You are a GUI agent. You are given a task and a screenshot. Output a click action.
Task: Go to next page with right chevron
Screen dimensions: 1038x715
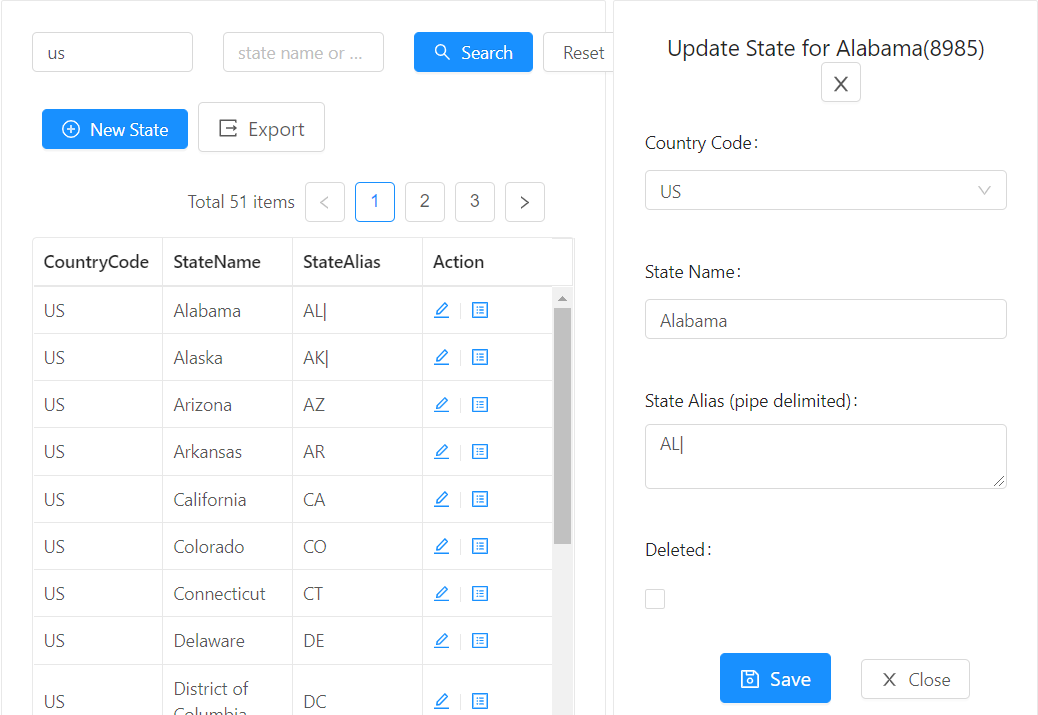point(525,202)
